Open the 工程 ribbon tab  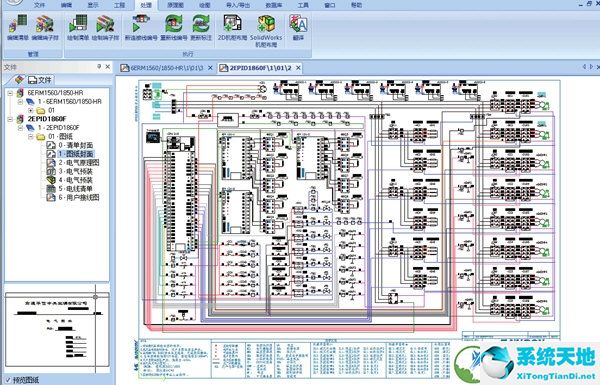(120, 5)
